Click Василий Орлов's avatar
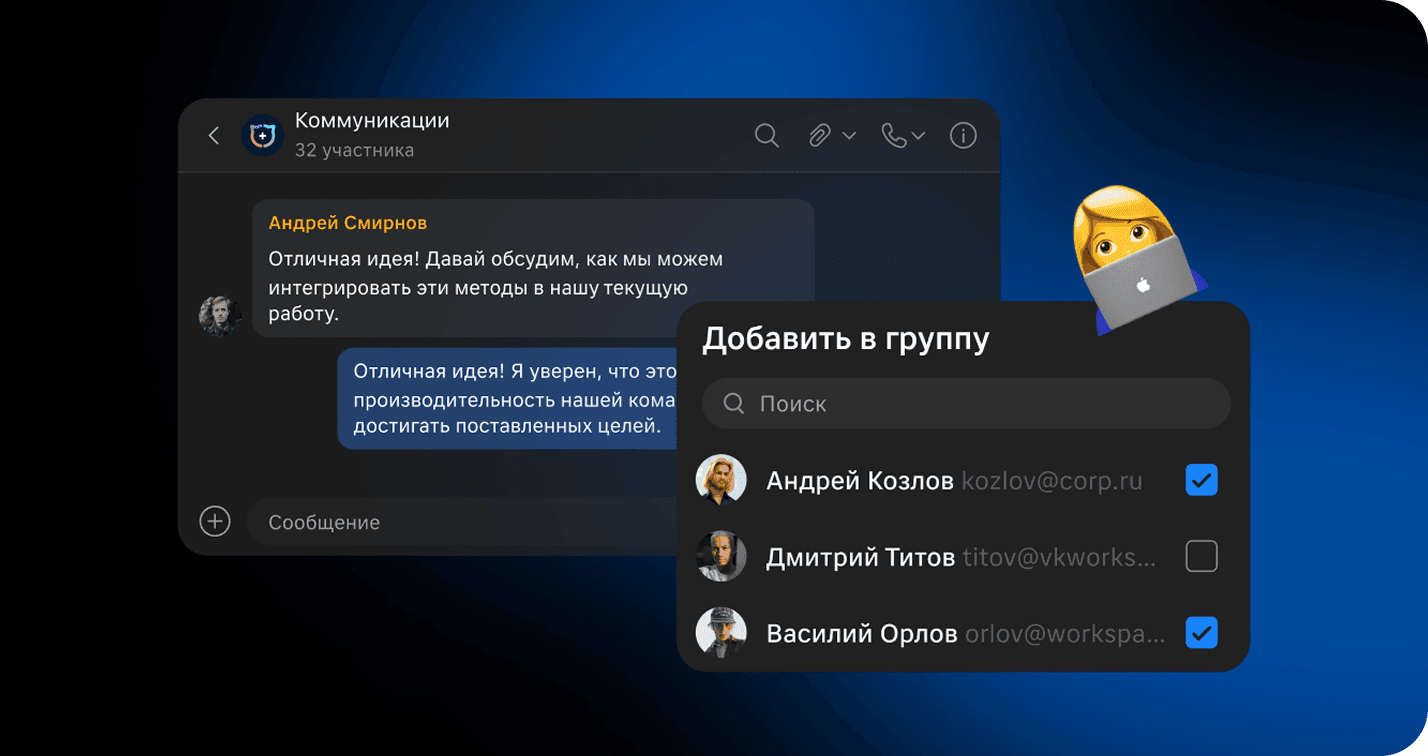Screen dimensions: 1428x756 [x=721, y=633]
